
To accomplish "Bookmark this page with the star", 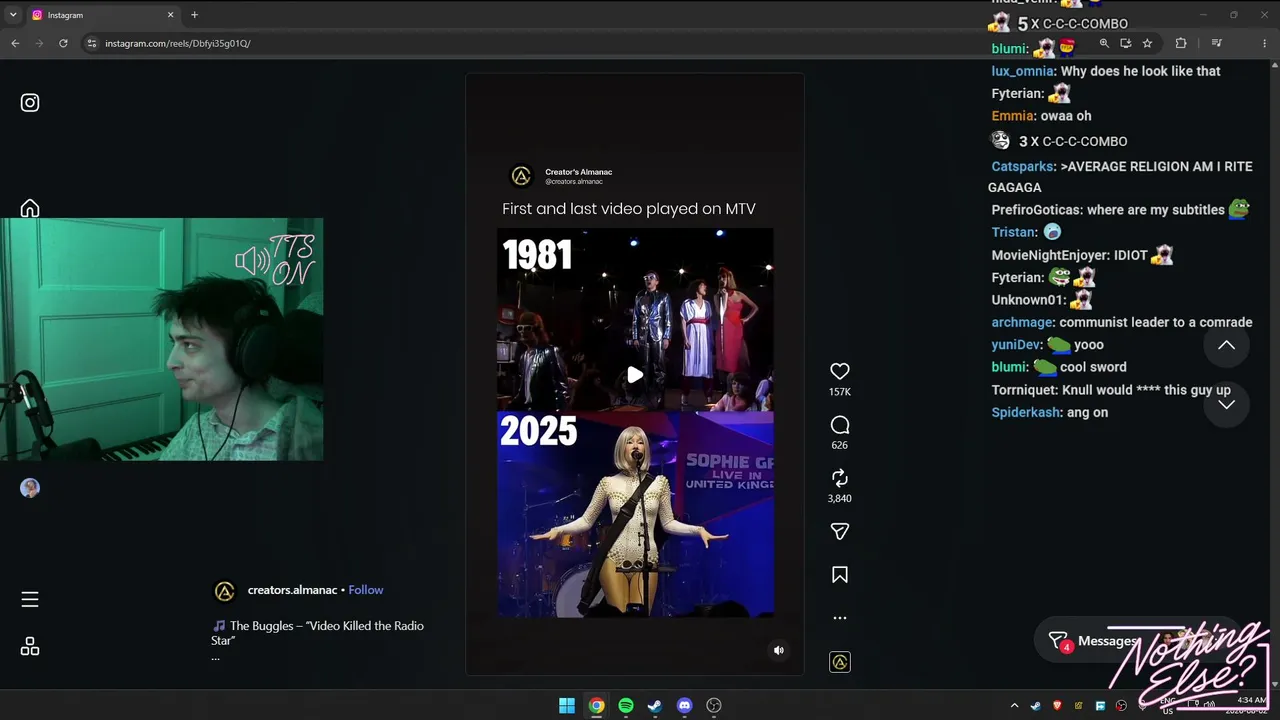I will (x=1147, y=43).
